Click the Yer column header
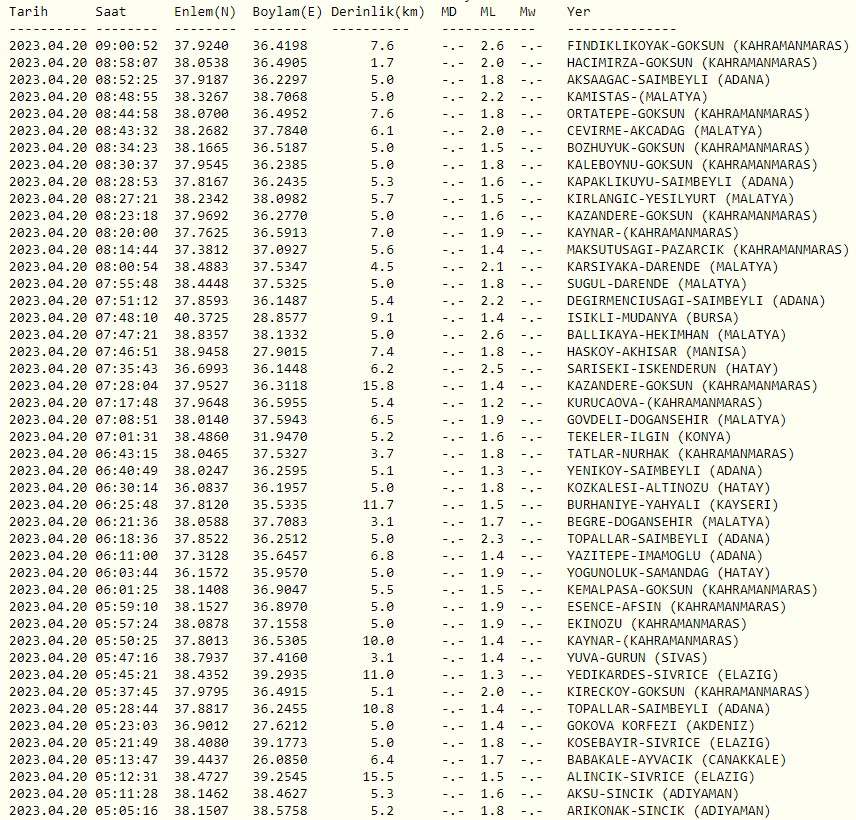Viewport: 856px width, 820px height. click(x=579, y=11)
